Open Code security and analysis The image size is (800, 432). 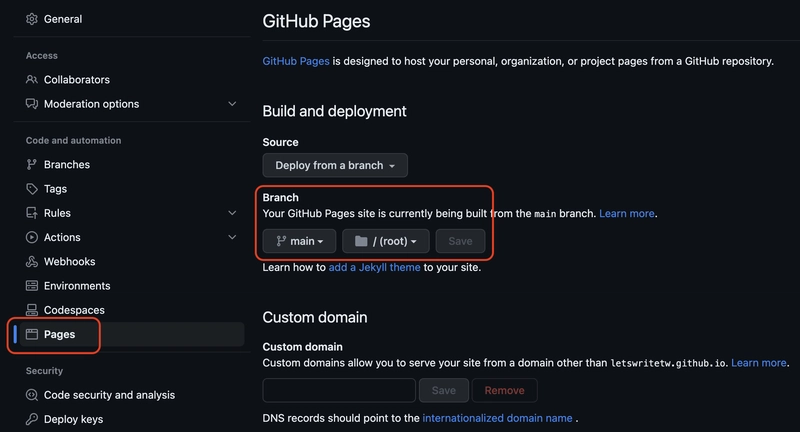click(109, 395)
